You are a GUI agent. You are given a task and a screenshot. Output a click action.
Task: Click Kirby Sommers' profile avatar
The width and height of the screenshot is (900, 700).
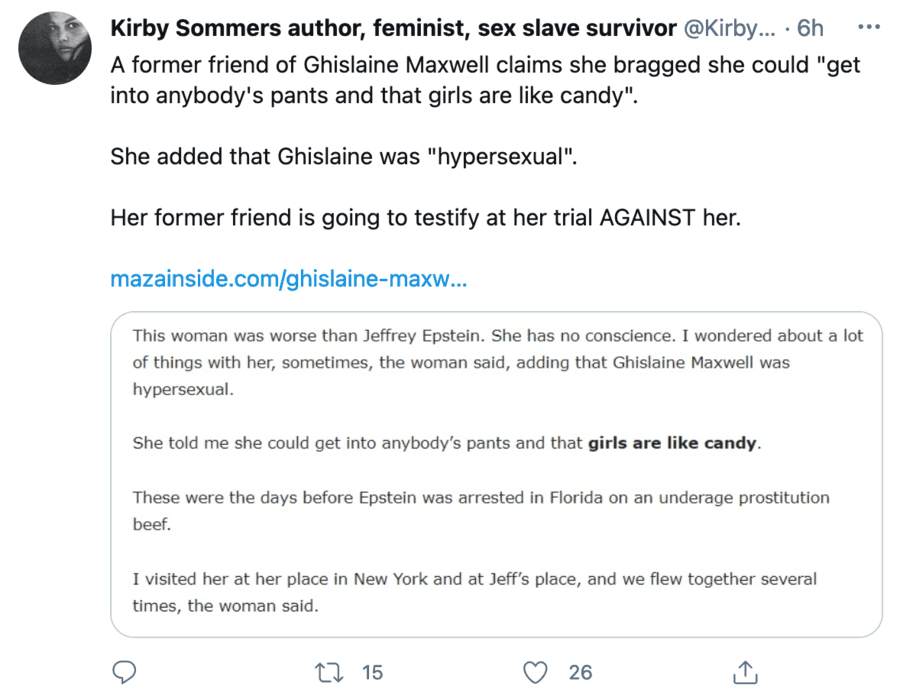55,49
